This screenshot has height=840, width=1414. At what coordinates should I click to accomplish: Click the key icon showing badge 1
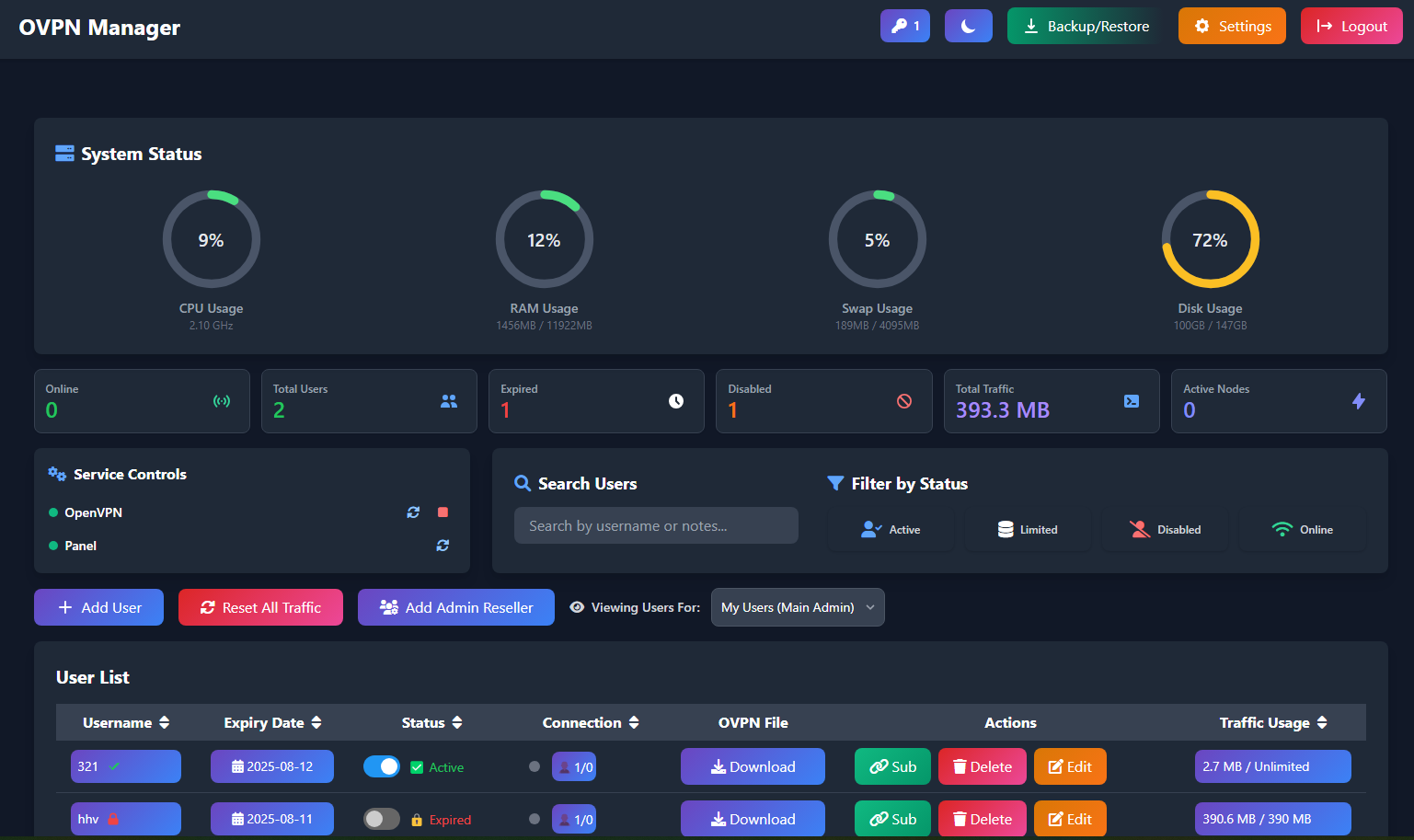click(904, 26)
